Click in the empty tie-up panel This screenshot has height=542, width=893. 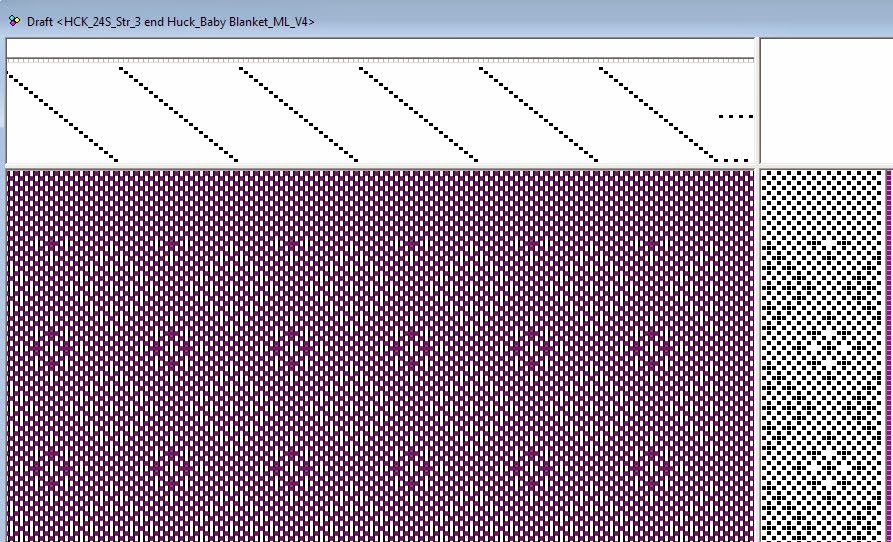pyautogui.click(x=827, y=101)
